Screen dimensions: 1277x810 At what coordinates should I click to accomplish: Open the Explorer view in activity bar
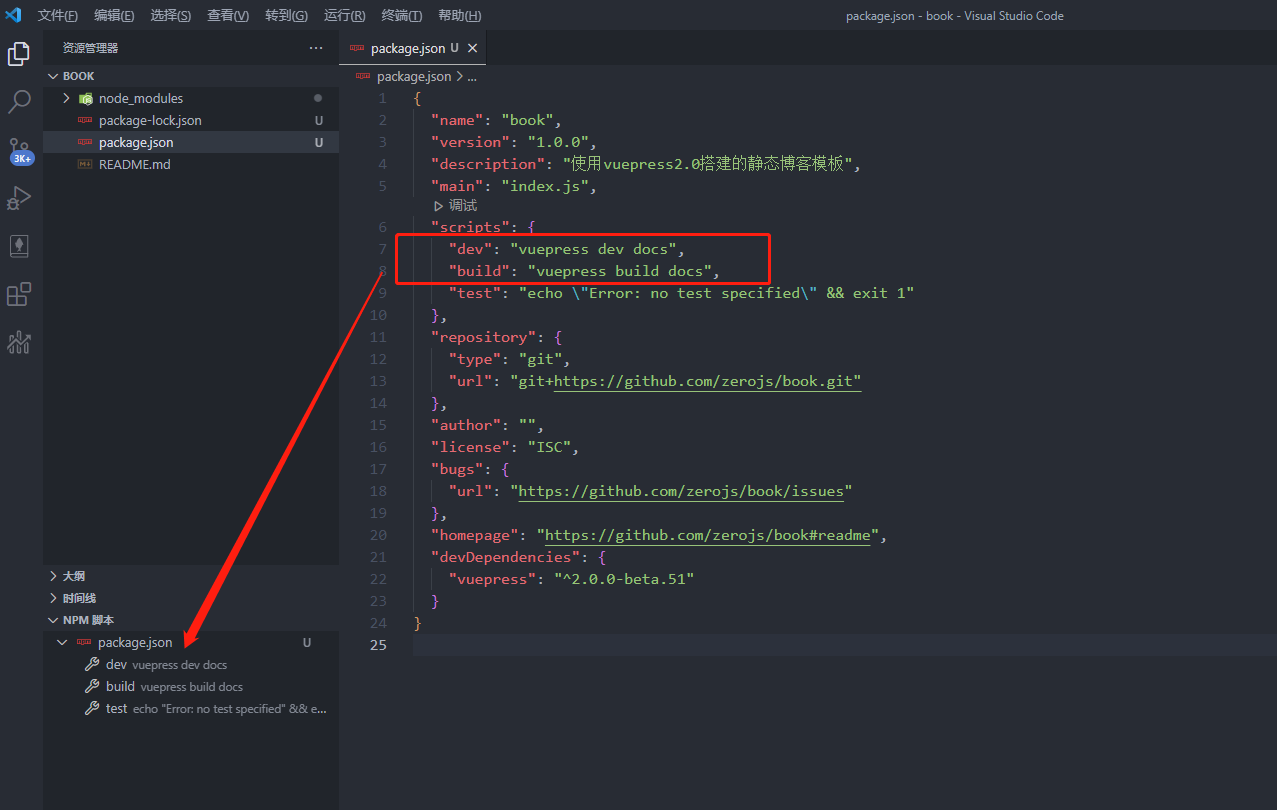(19, 54)
